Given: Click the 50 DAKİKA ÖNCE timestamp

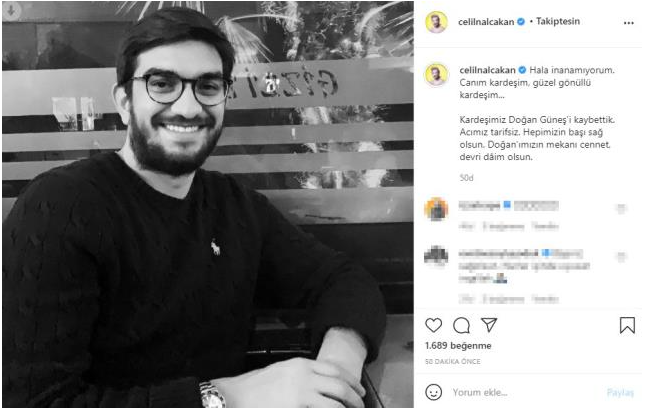Looking at the screenshot, I should pyautogui.click(x=452, y=362).
